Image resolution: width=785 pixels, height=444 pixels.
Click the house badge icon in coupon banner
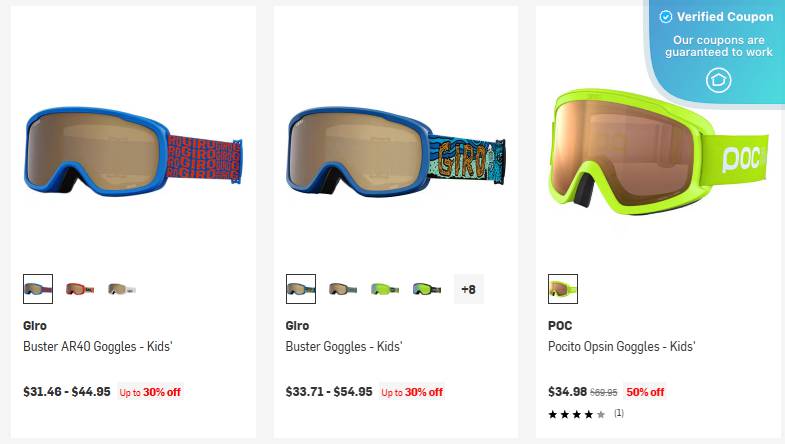tap(718, 80)
